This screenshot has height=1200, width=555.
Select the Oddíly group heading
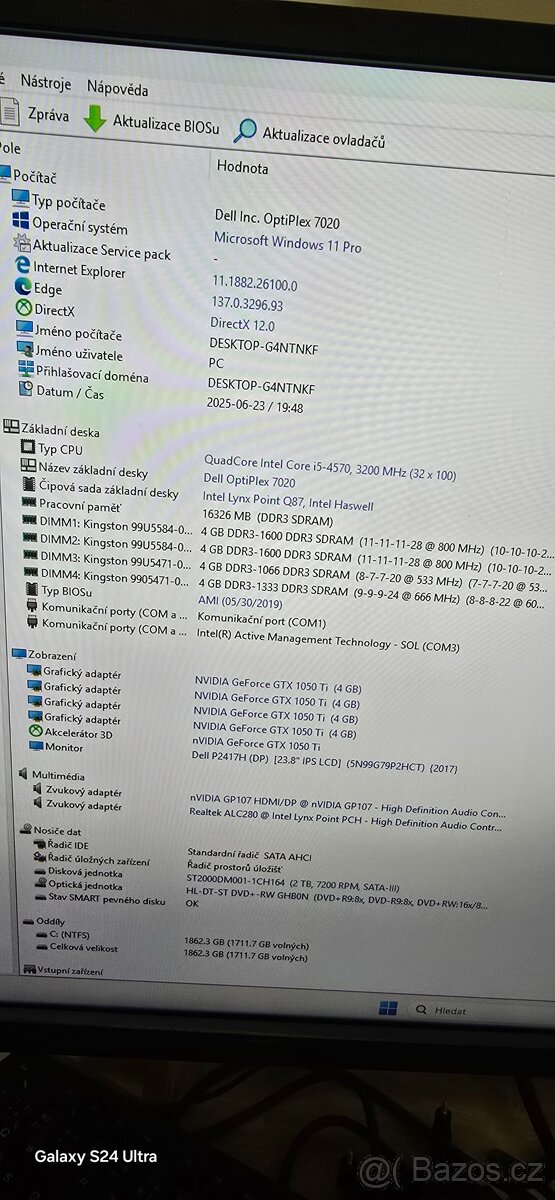point(44,921)
